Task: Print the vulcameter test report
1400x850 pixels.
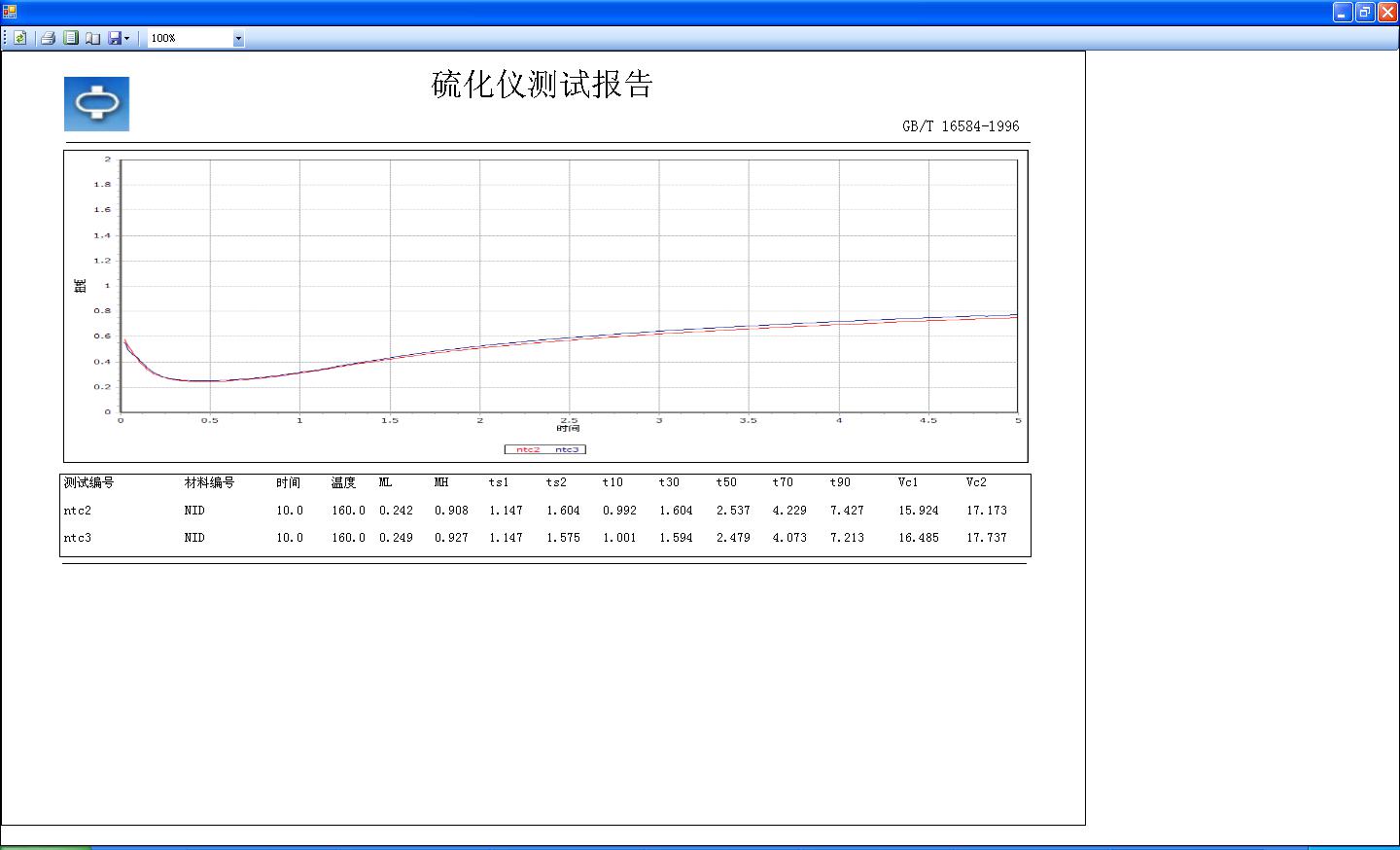Action: click(48, 38)
